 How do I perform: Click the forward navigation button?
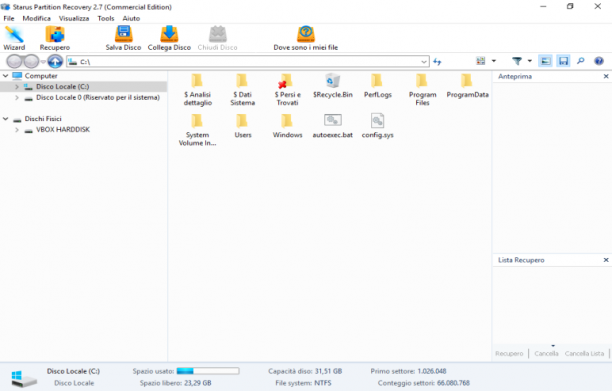[31, 61]
